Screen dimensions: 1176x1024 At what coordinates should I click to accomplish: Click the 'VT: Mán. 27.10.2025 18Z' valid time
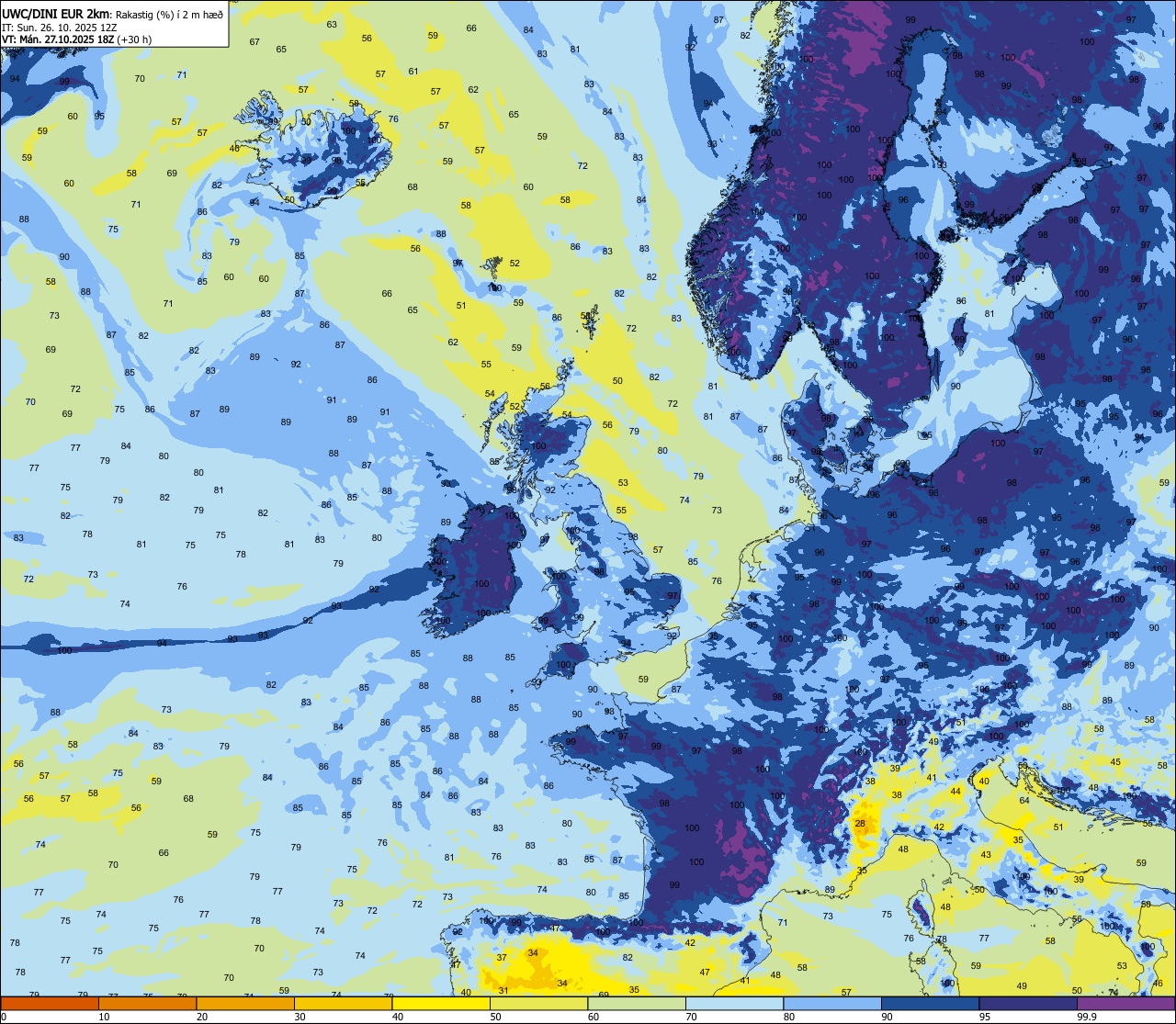tap(58, 39)
